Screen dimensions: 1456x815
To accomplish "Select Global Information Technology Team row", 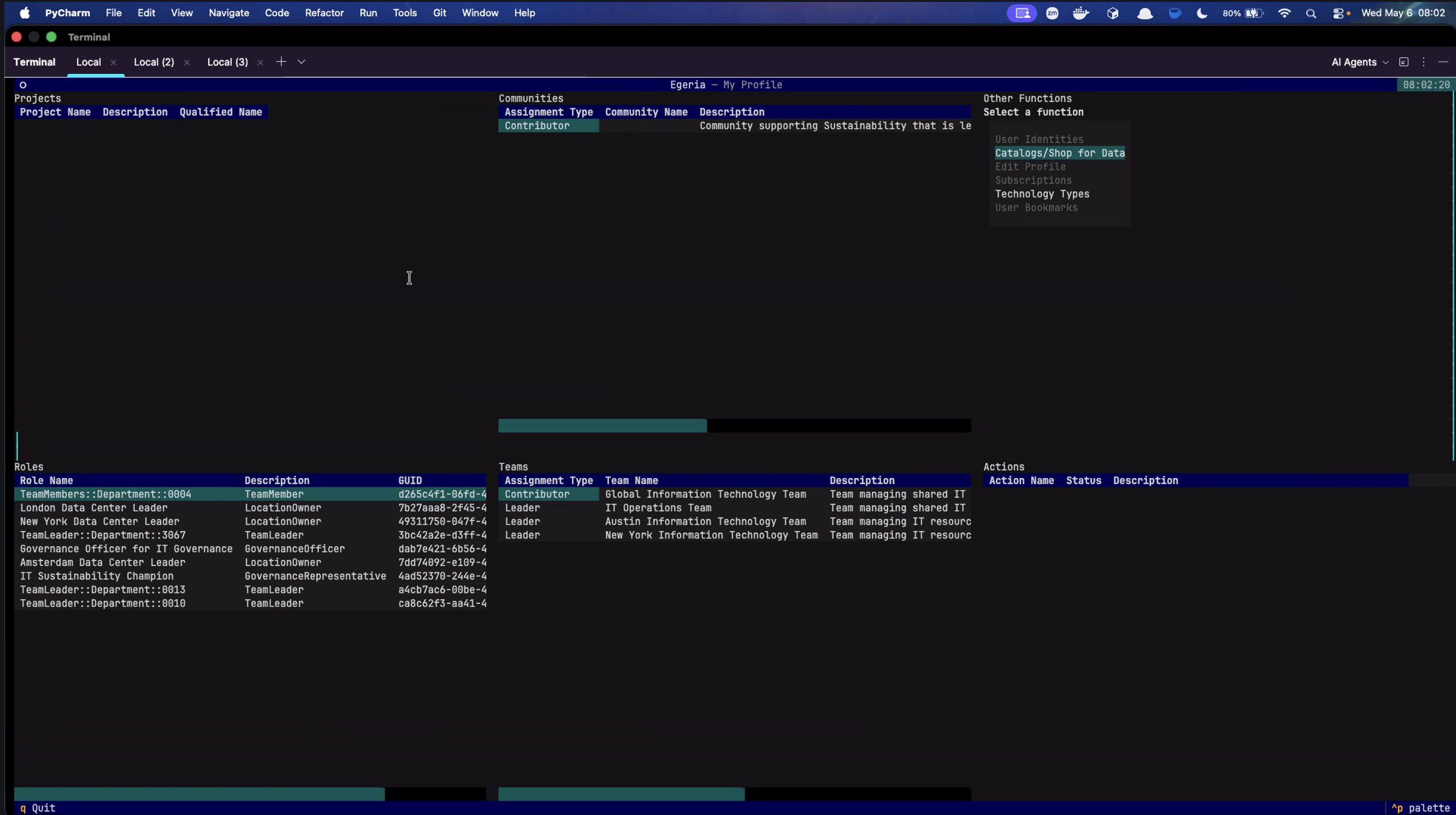I will pos(735,494).
